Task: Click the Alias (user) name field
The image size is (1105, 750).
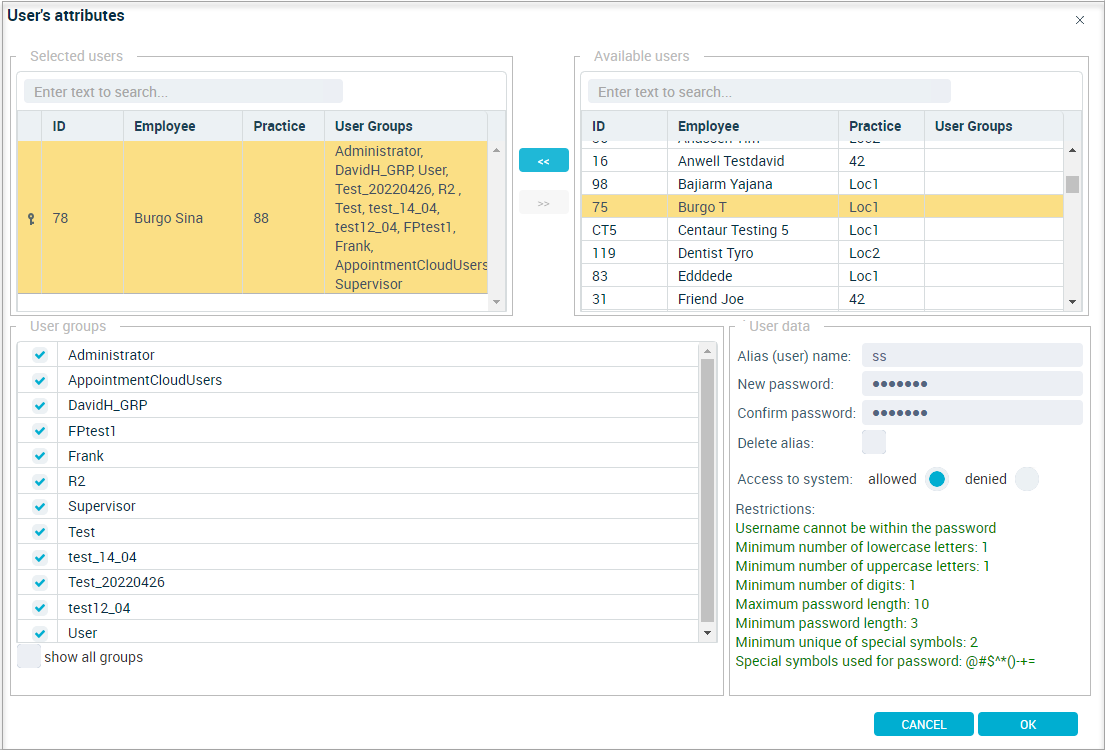Action: pyautogui.click(x=972, y=356)
